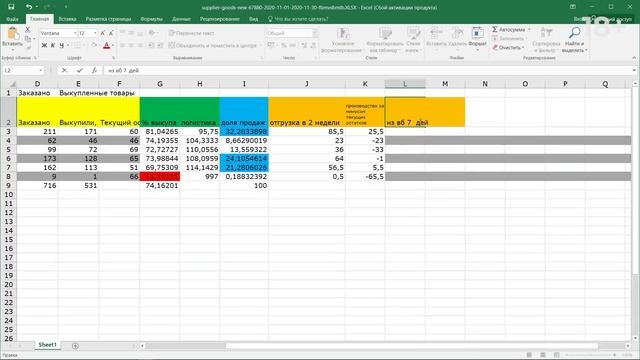
Task: Copy selection using the copy icon
Action: pos(28,39)
